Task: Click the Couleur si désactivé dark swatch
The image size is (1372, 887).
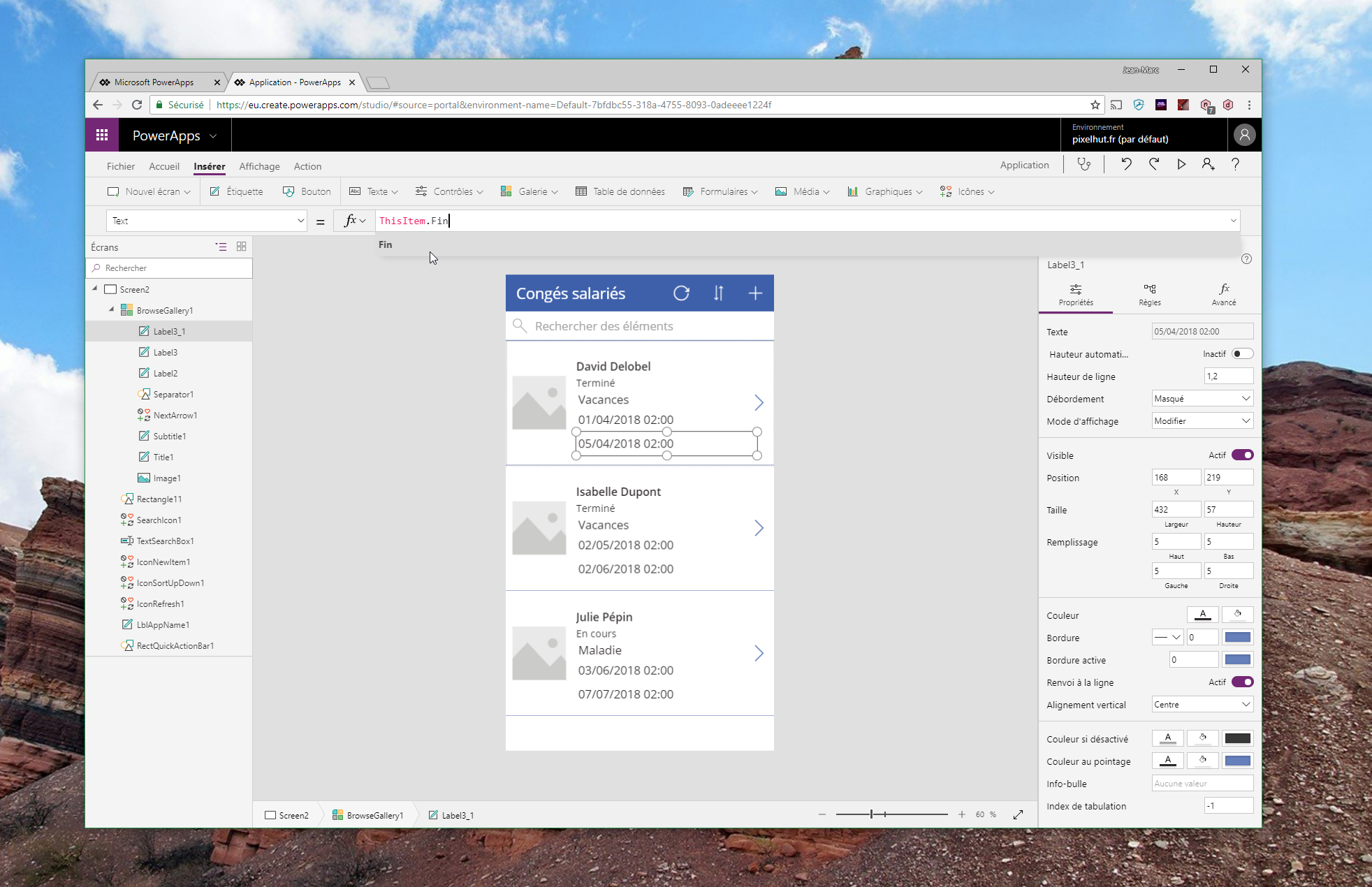Action: pos(1238,739)
